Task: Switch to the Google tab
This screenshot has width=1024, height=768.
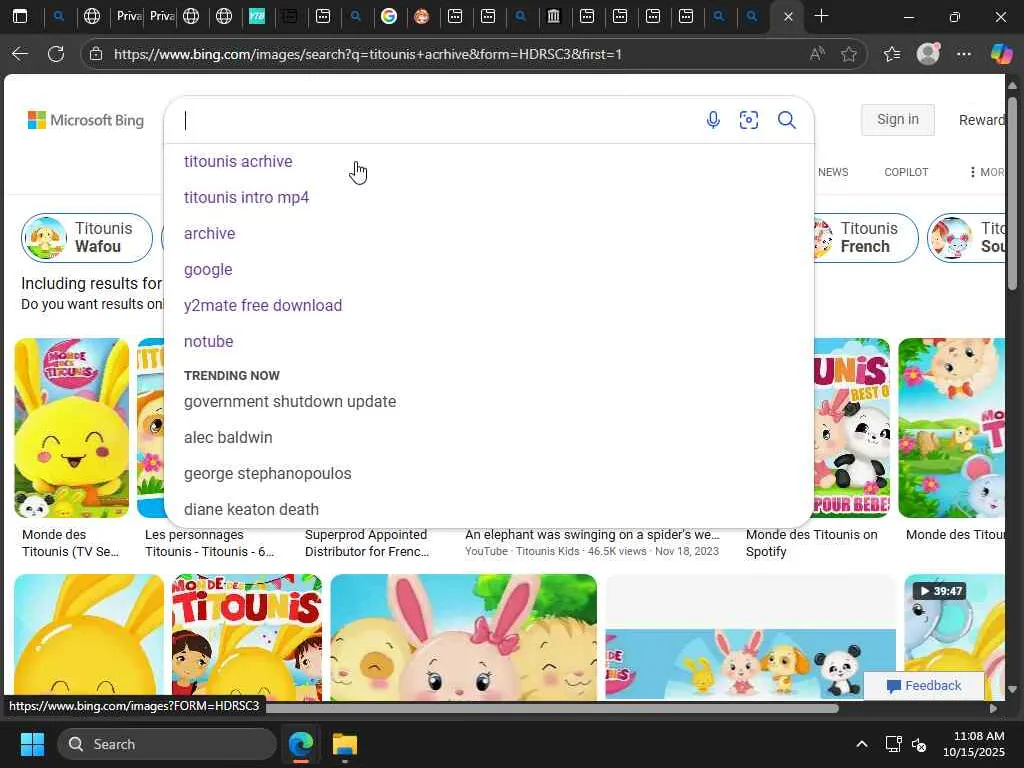Action: point(389,16)
